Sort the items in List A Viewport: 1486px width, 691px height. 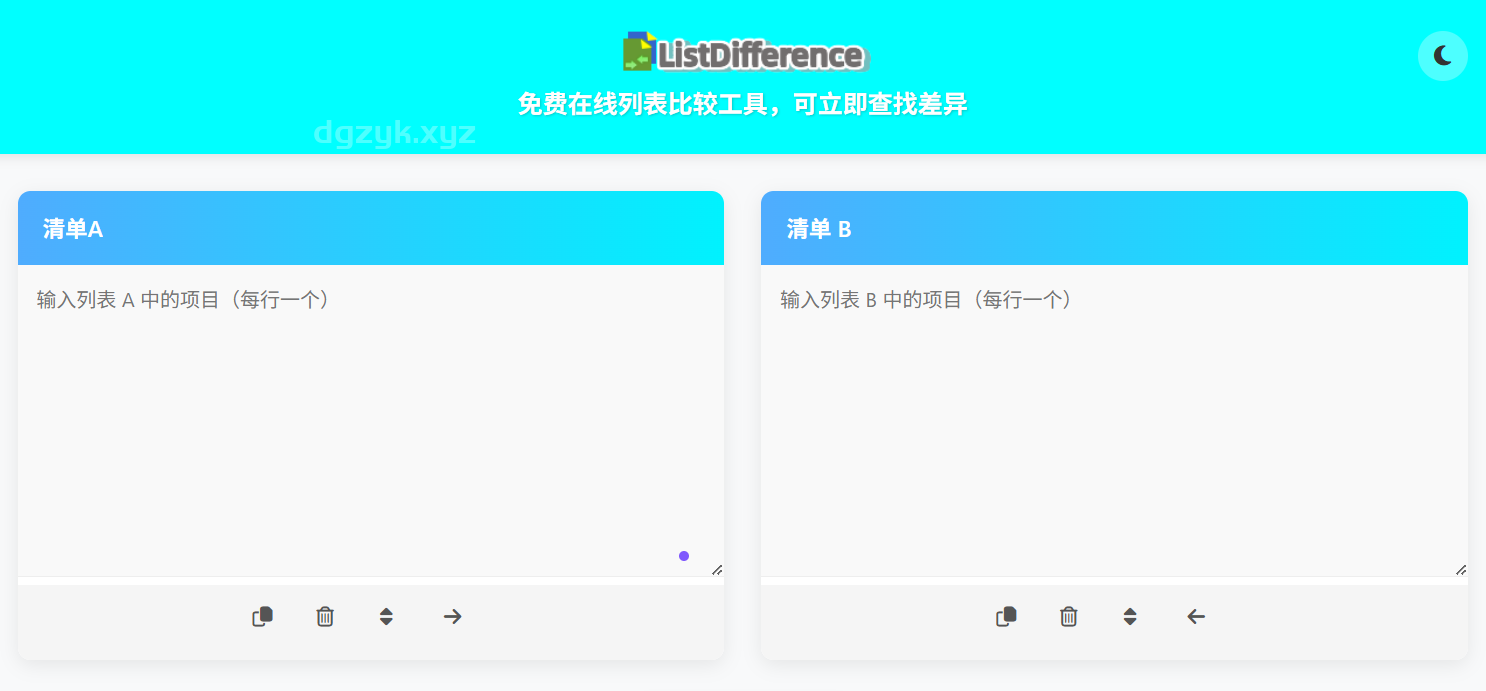(x=386, y=617)
